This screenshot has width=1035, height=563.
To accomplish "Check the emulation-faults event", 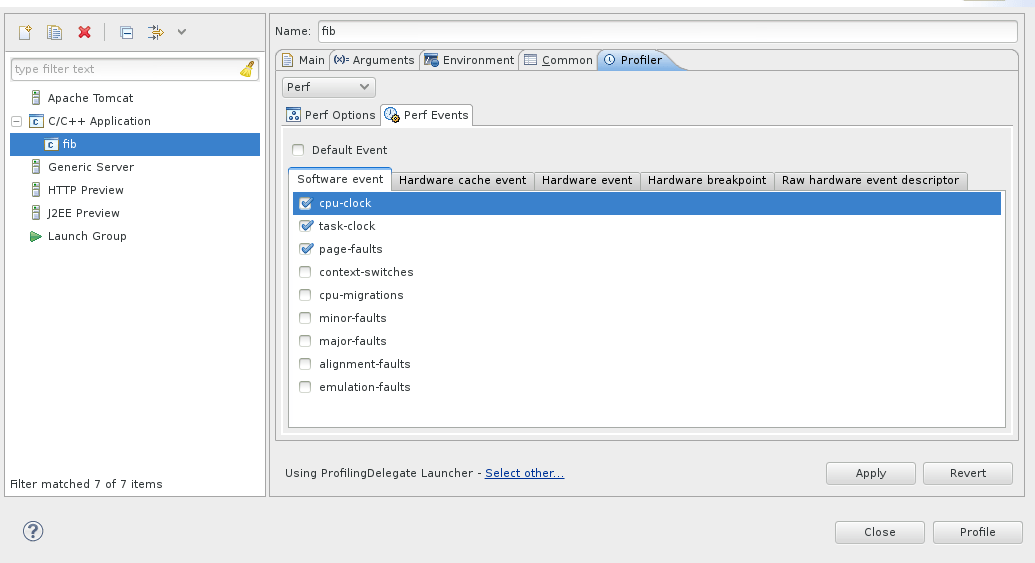I will [305, 387].
